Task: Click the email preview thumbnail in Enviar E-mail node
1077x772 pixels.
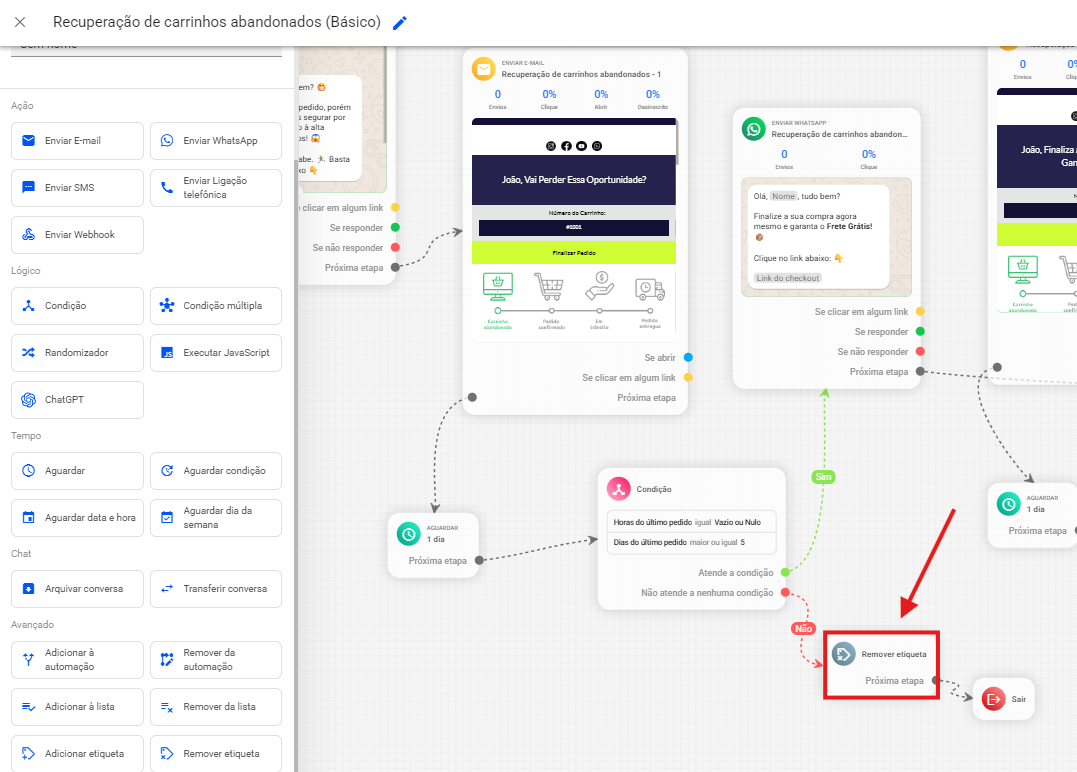Action: pos(574,230)
